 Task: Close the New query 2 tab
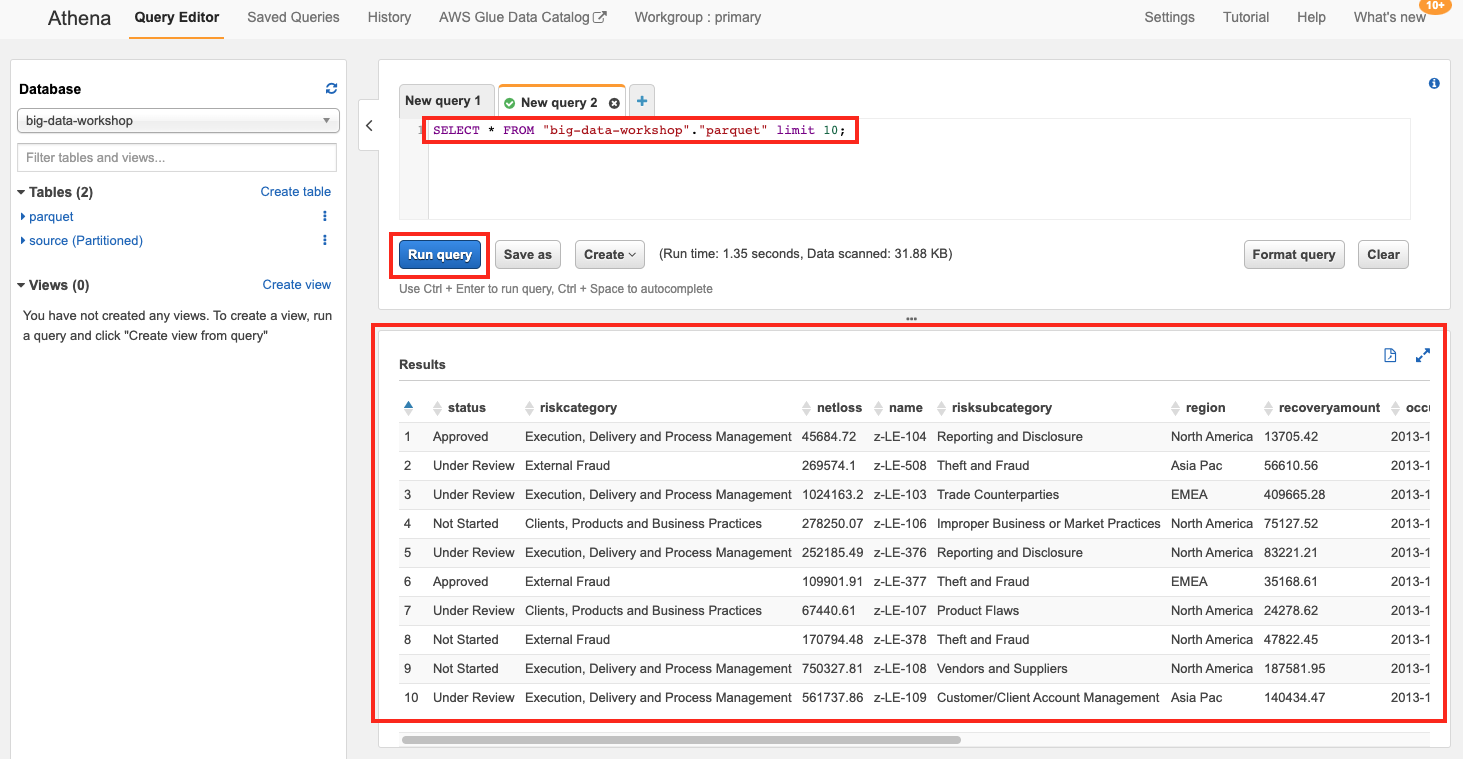614,103
